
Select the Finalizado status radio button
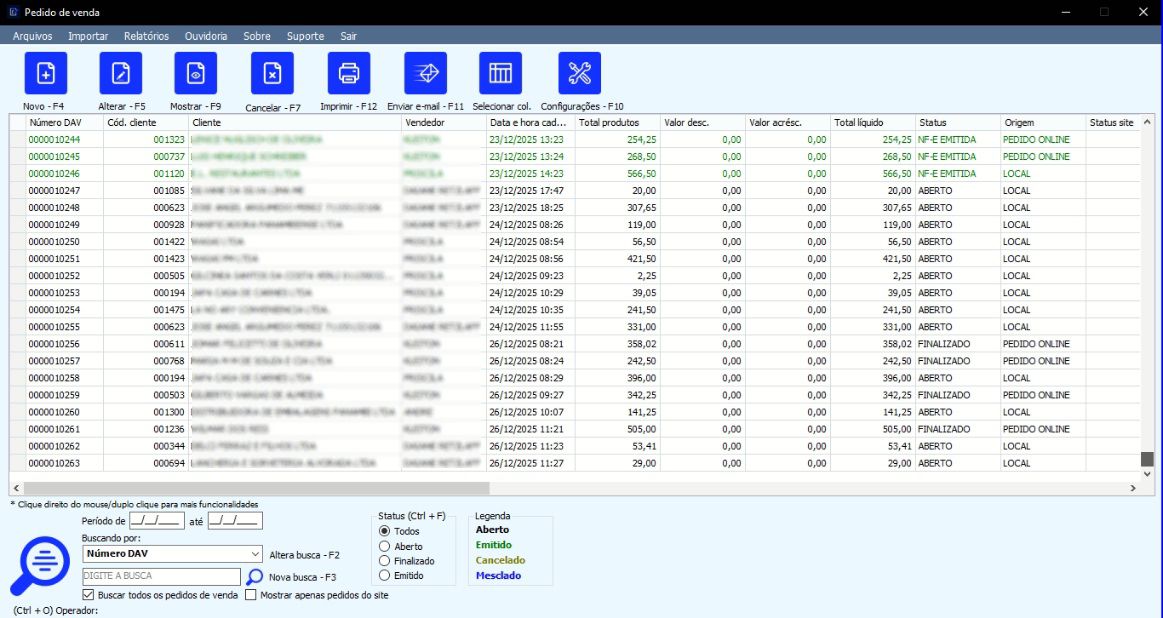coord(385,561)
